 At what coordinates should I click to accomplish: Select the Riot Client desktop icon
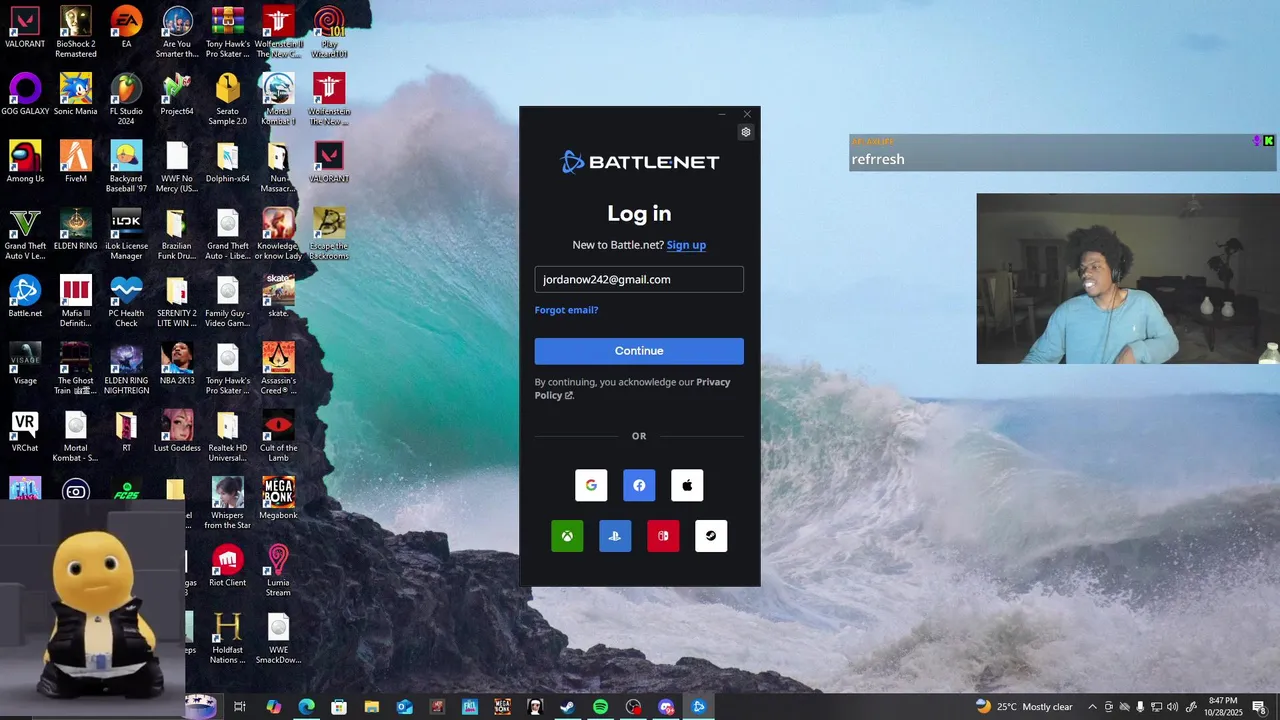[x=227, y=565]
